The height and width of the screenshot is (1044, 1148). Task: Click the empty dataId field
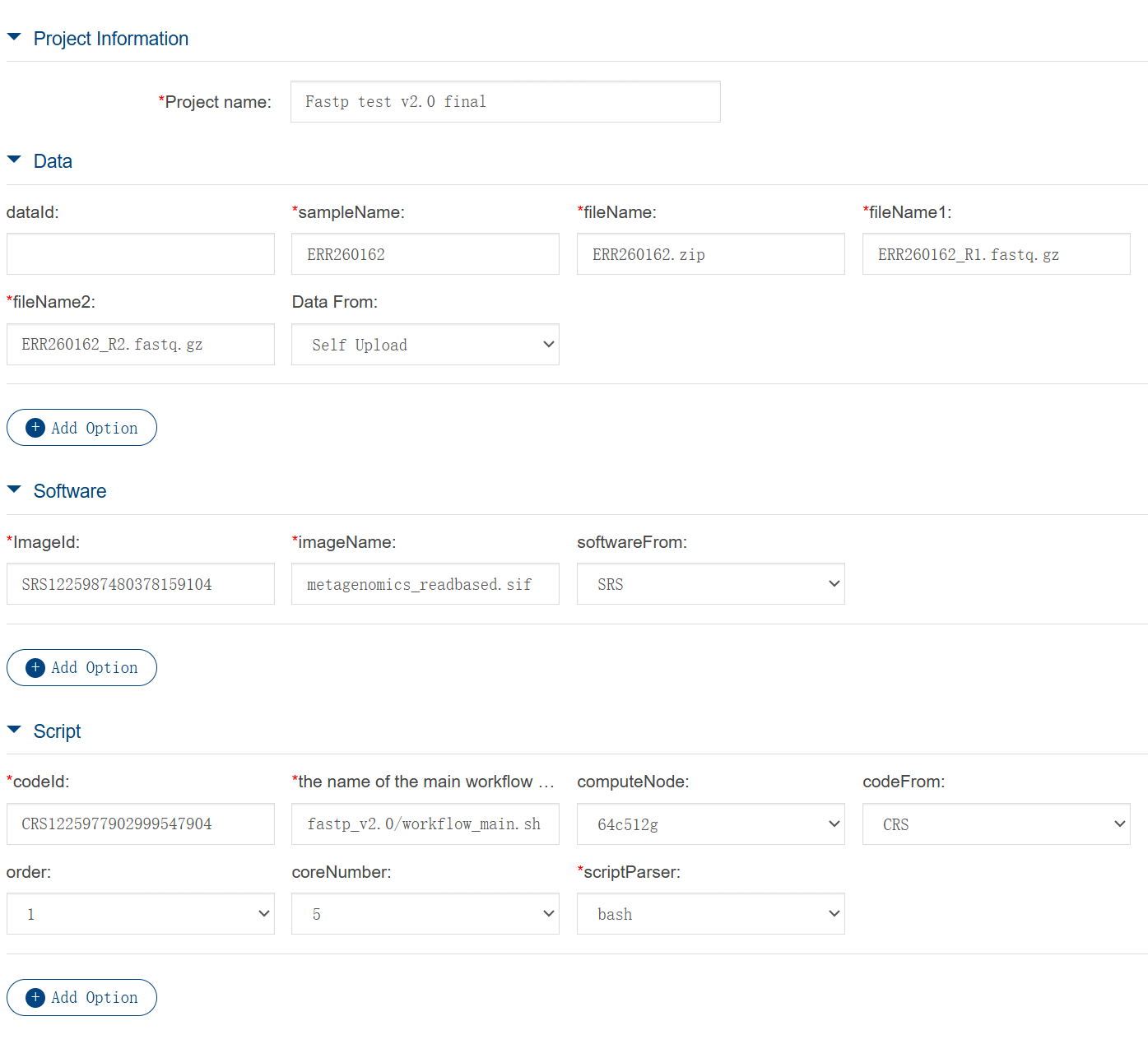coord(141,254)
